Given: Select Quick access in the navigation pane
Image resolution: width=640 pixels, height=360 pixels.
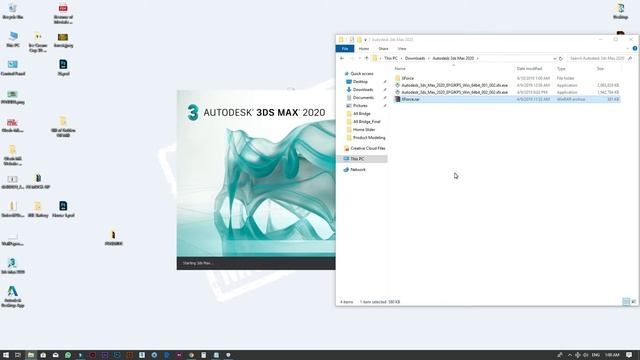Looking at the screenshot, I should pyautogui.click(x=362, y=73).
